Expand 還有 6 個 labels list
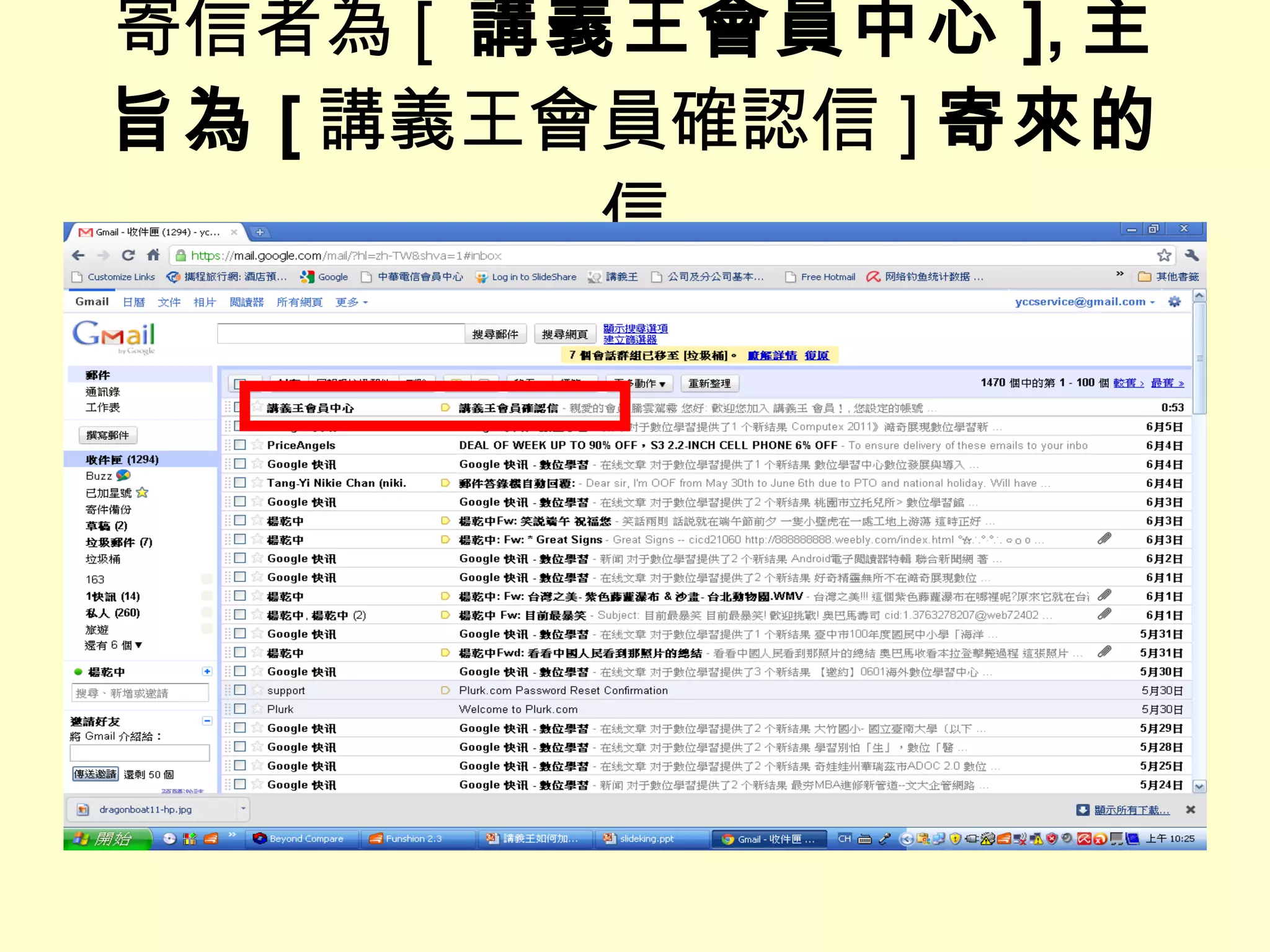 click(113, 645)
